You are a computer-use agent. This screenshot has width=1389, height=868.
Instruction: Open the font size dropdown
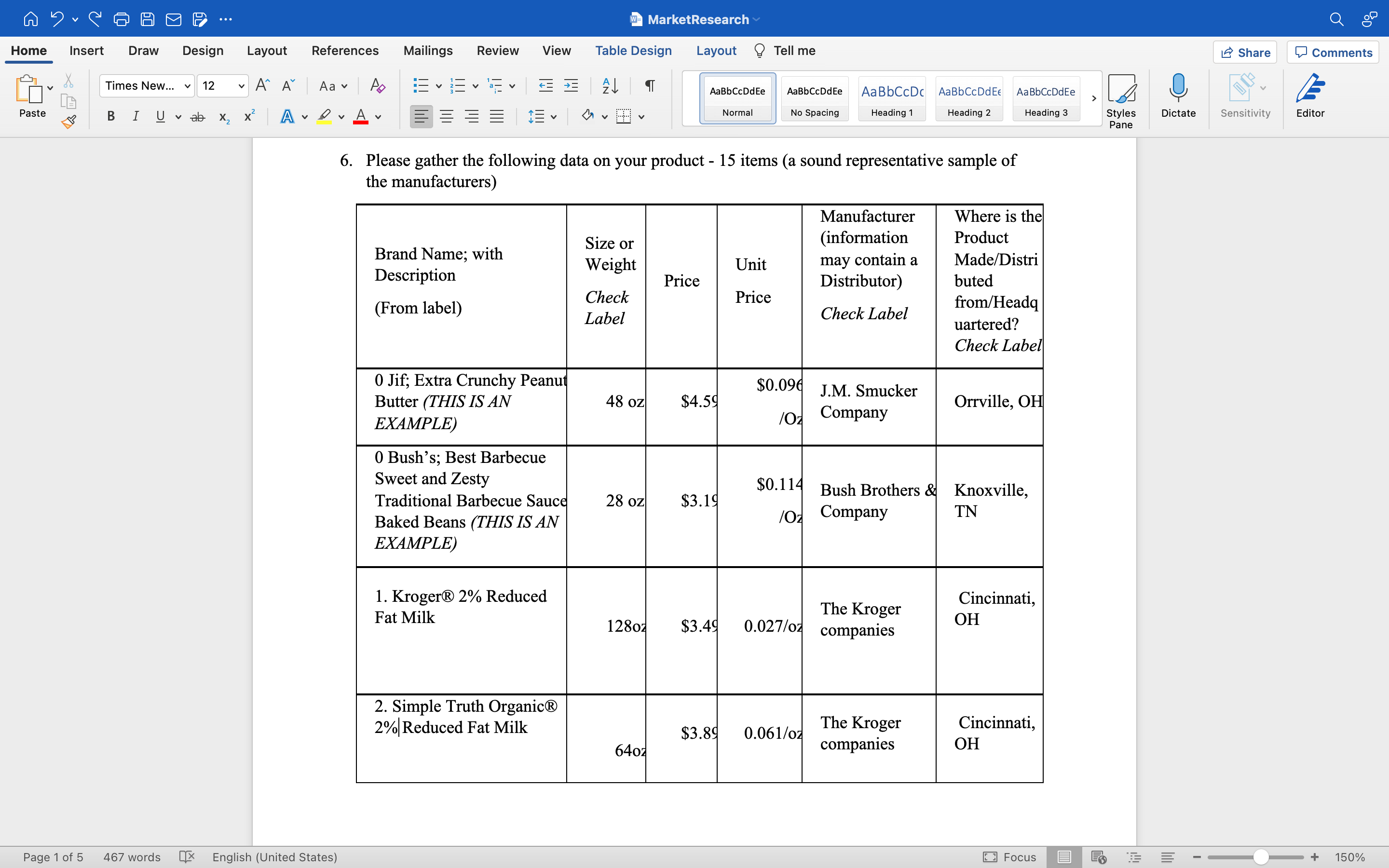click(241, 85)
